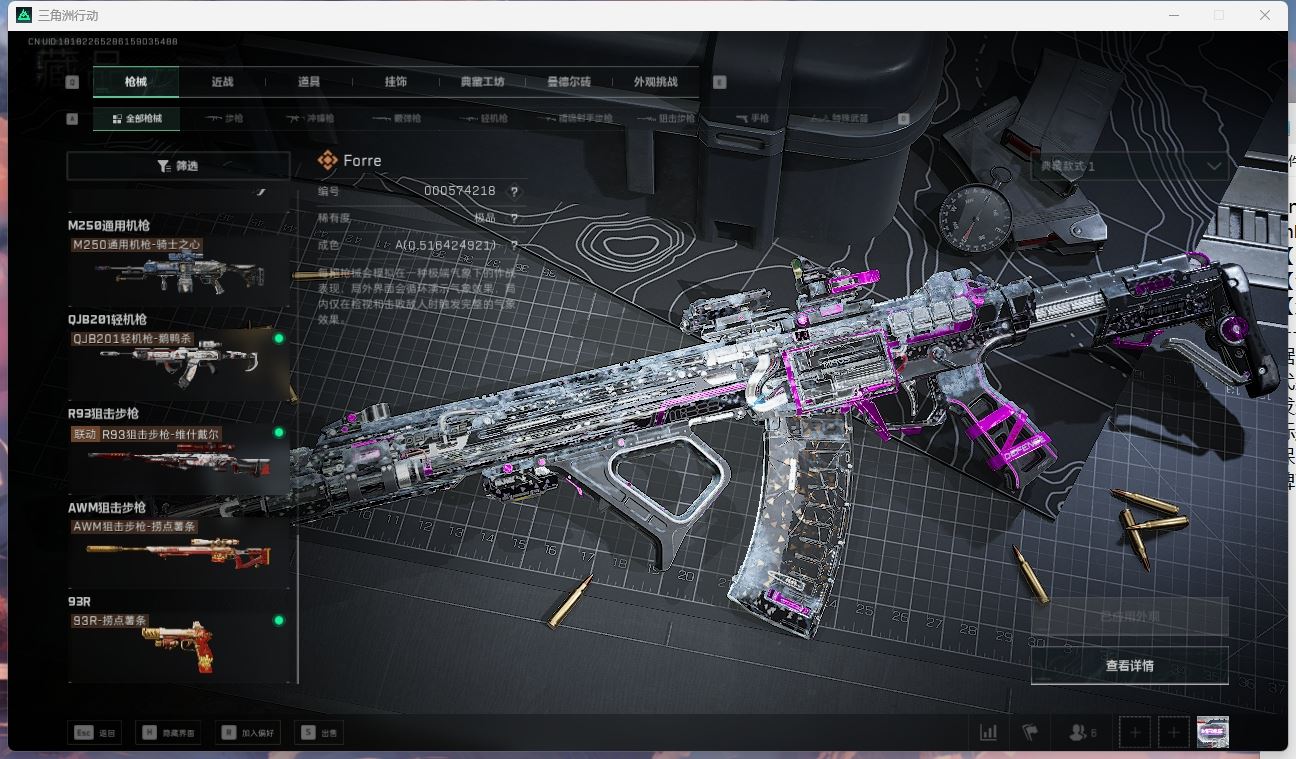Screen dimensions: 1296x759
Task: Click the 查看详情 button
Action: tap(1129, 666)
